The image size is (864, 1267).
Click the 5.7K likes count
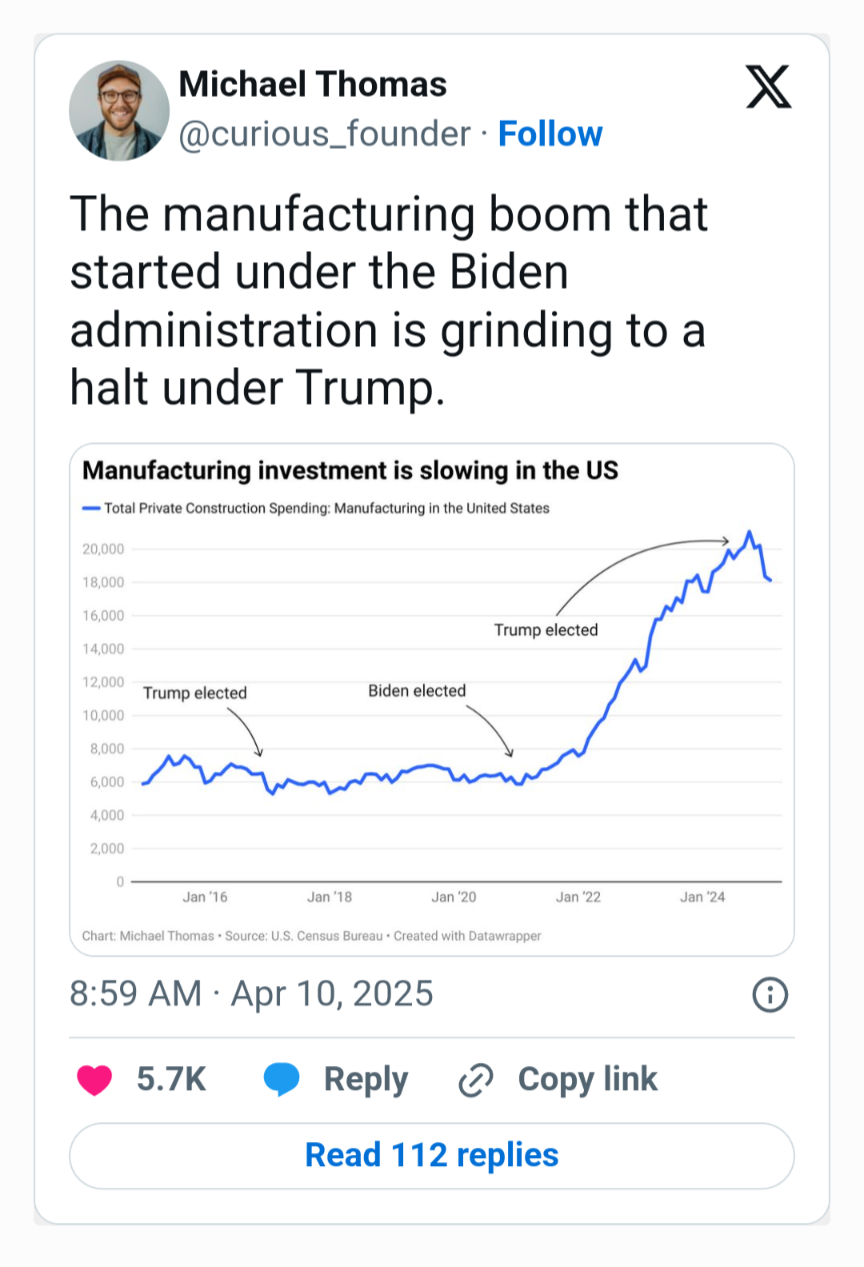171,1080
